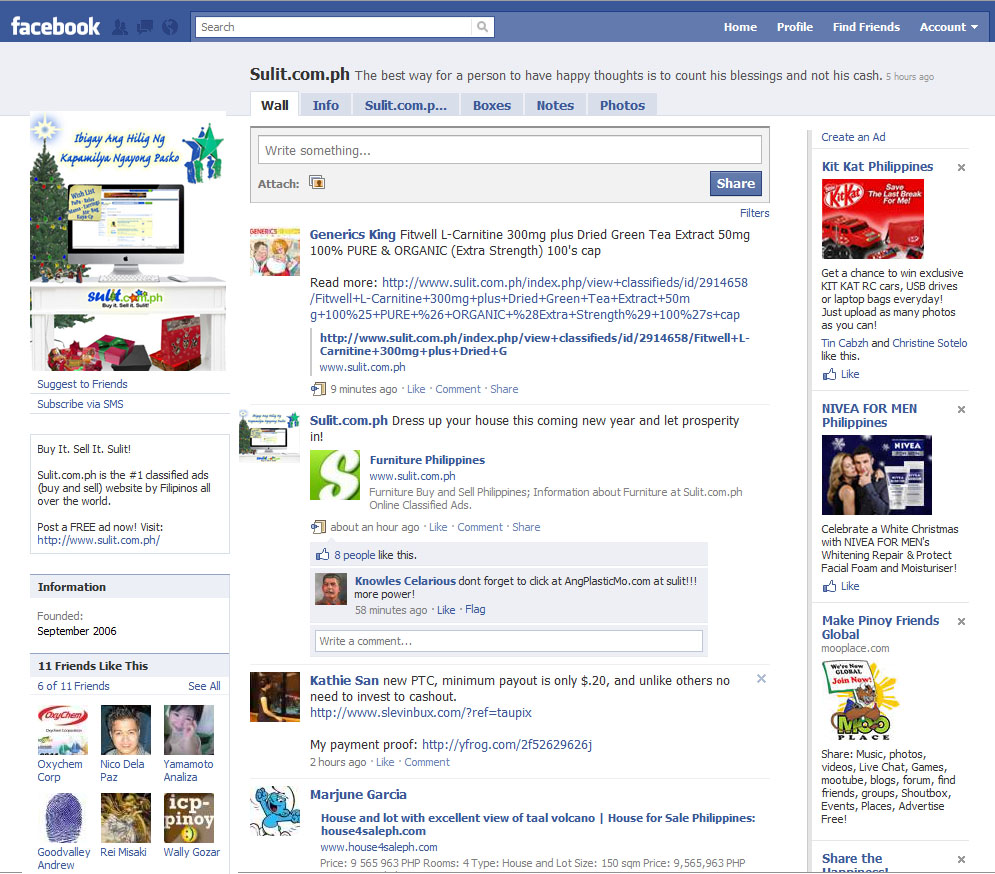Screen dimensions: 995x874
Task: Open friend requests icon in top bar
Action: tap(120, 27)
